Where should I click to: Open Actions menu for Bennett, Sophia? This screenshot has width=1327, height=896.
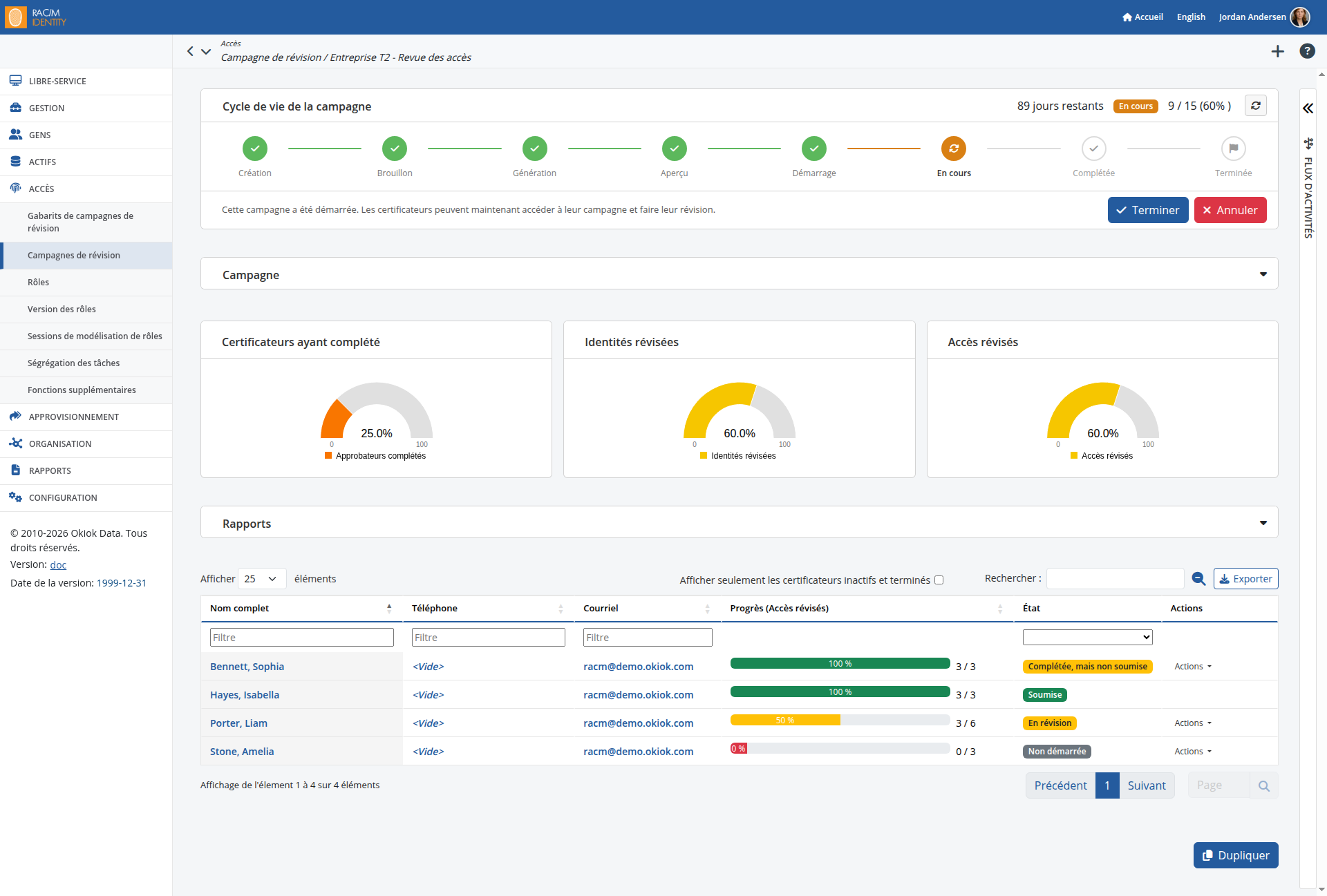click(1192, 667)
